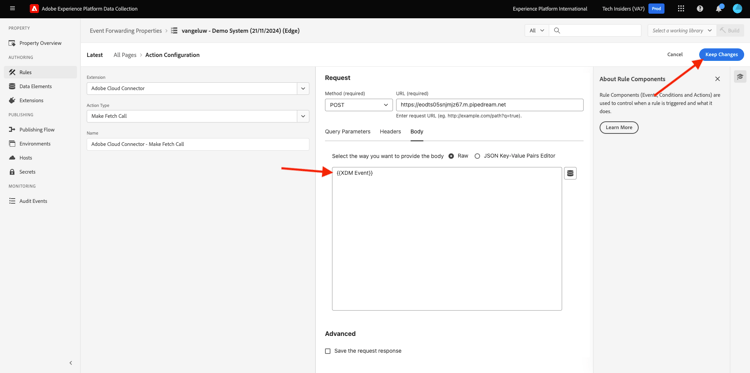Click the Audit Events list icon

point(12,201)
